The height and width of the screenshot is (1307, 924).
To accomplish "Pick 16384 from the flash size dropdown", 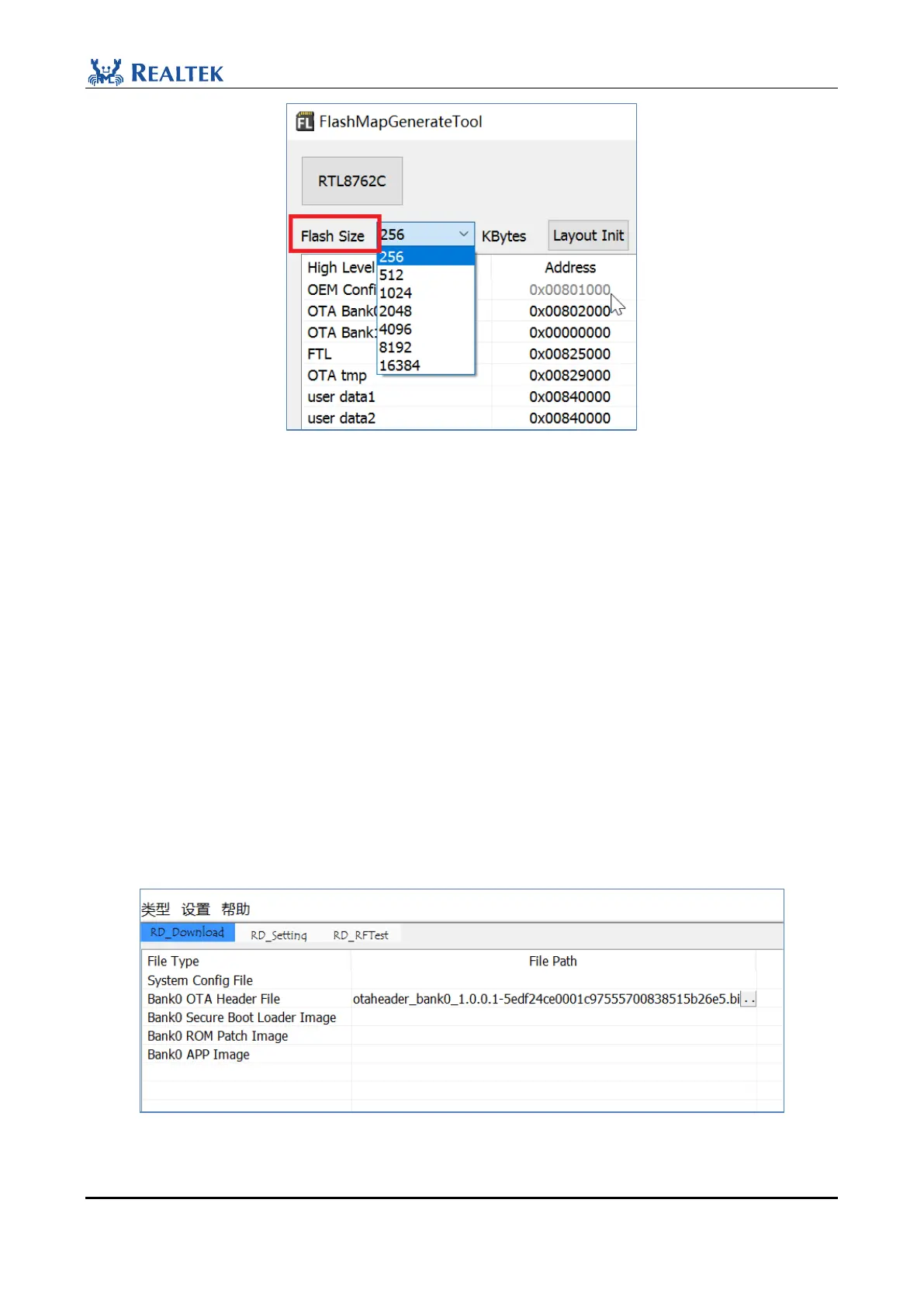I will (426, 365).
